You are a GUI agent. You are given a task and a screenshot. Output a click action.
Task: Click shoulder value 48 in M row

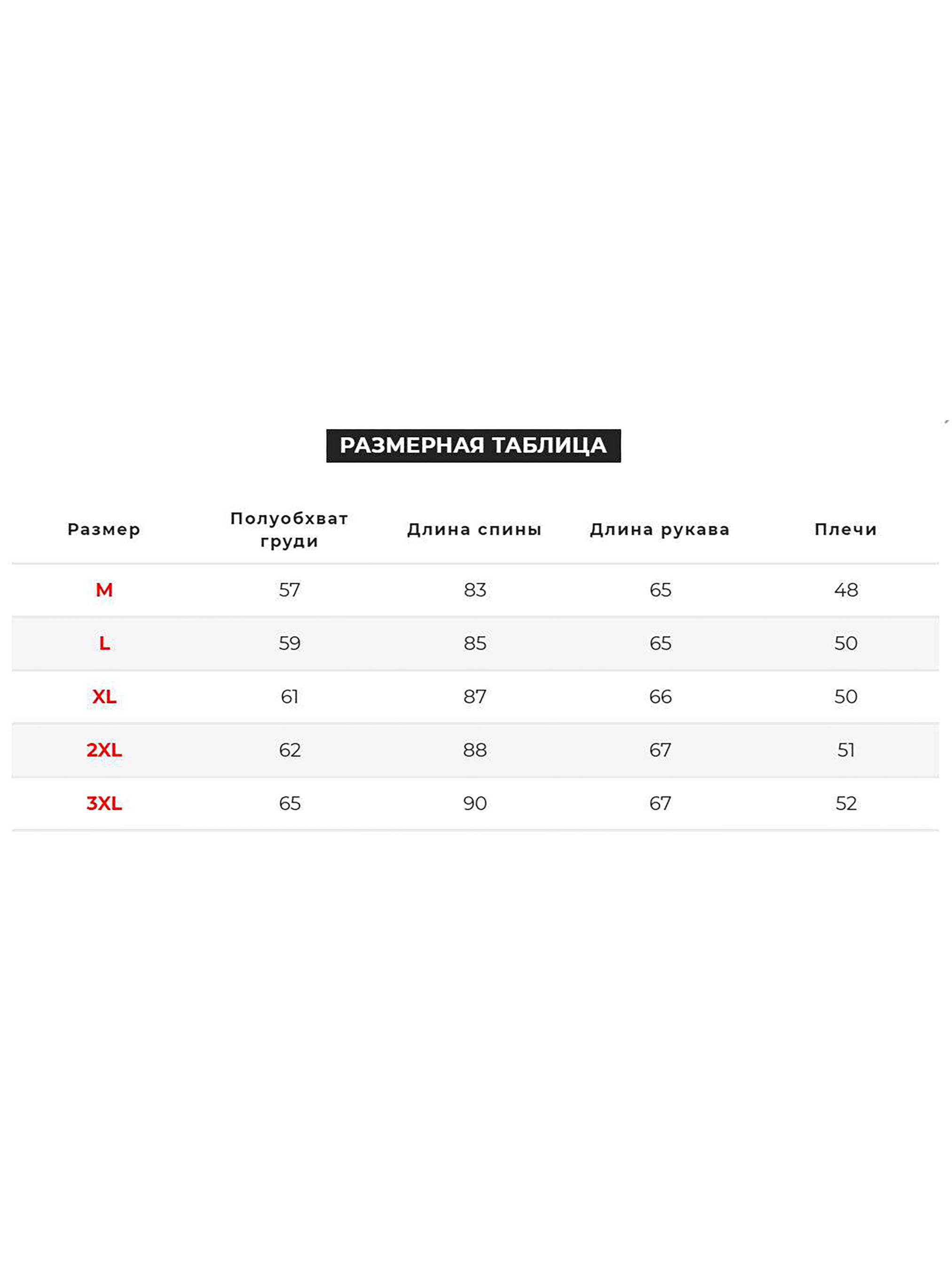pos(846,590)
